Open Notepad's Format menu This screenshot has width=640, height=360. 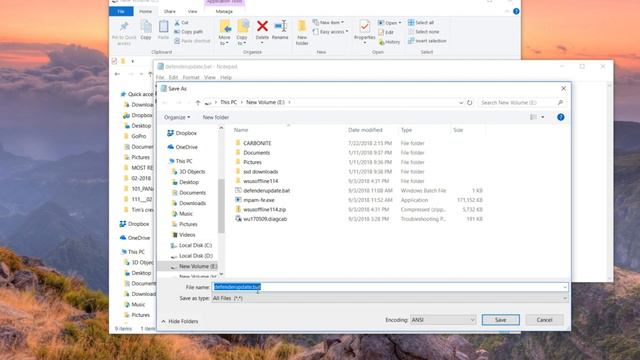coord(191,77)
